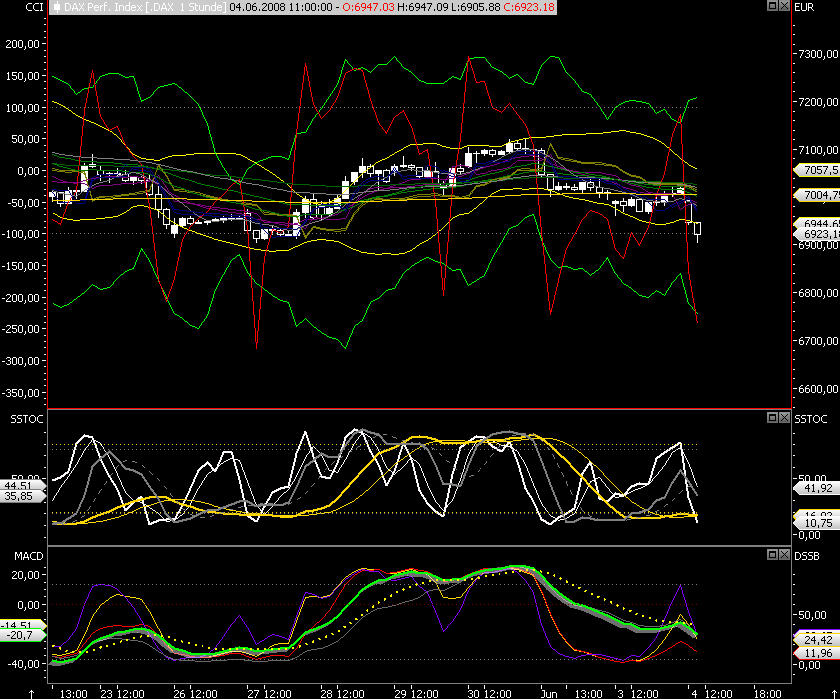The height and width of the screenshot is (699, 840).
Task: Maximize the MACD indicator panel
Action: click(x=771, y=554)
